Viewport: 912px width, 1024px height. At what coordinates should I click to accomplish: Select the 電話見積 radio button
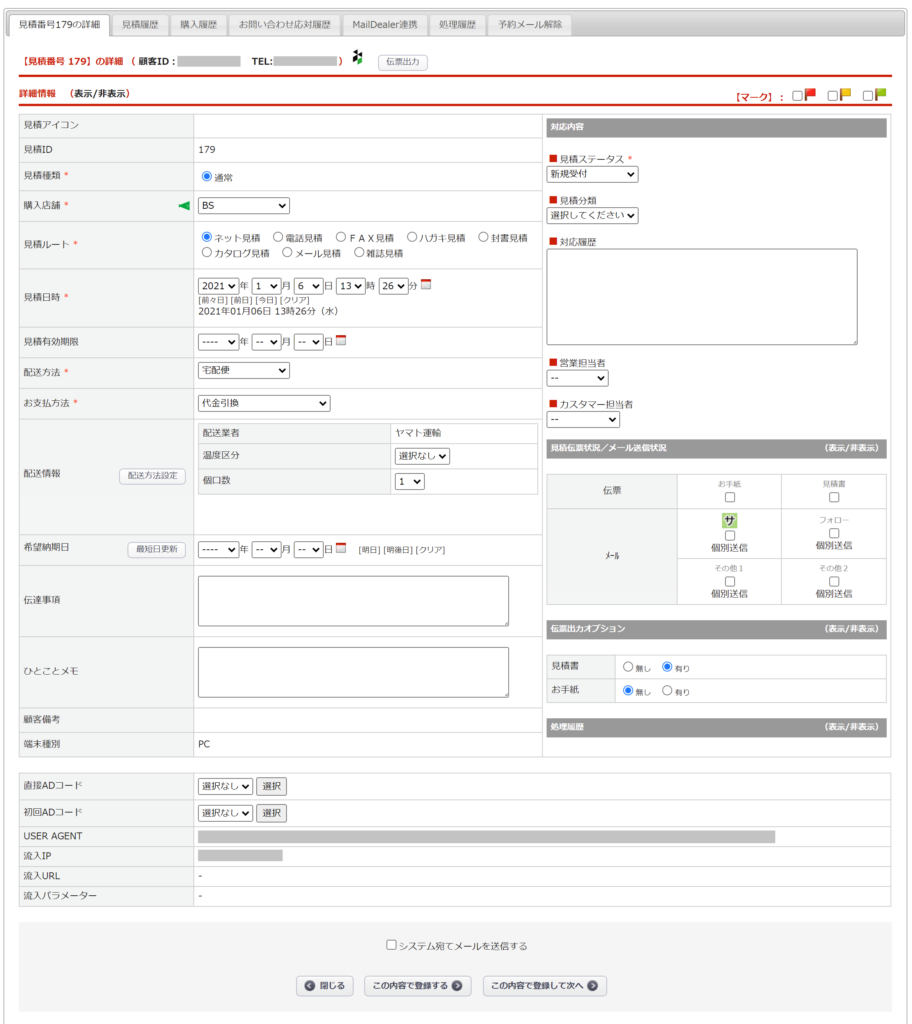(278, 238)
